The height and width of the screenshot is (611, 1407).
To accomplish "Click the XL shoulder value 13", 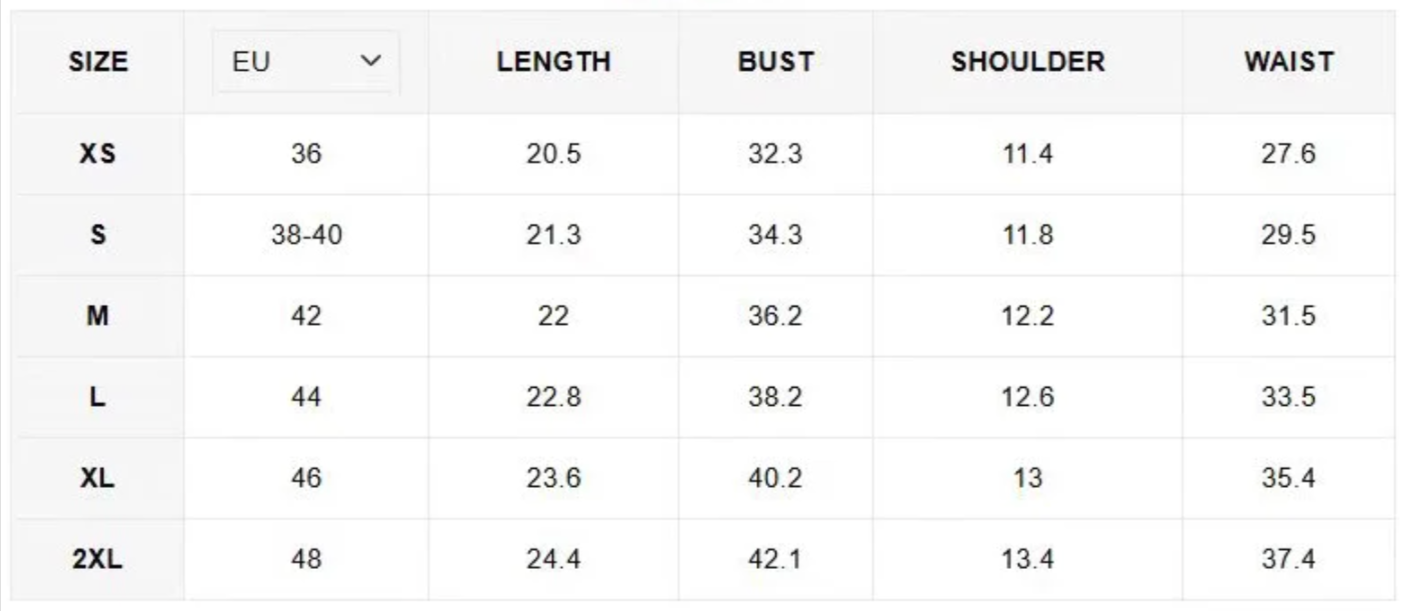I will (1027, 479).
